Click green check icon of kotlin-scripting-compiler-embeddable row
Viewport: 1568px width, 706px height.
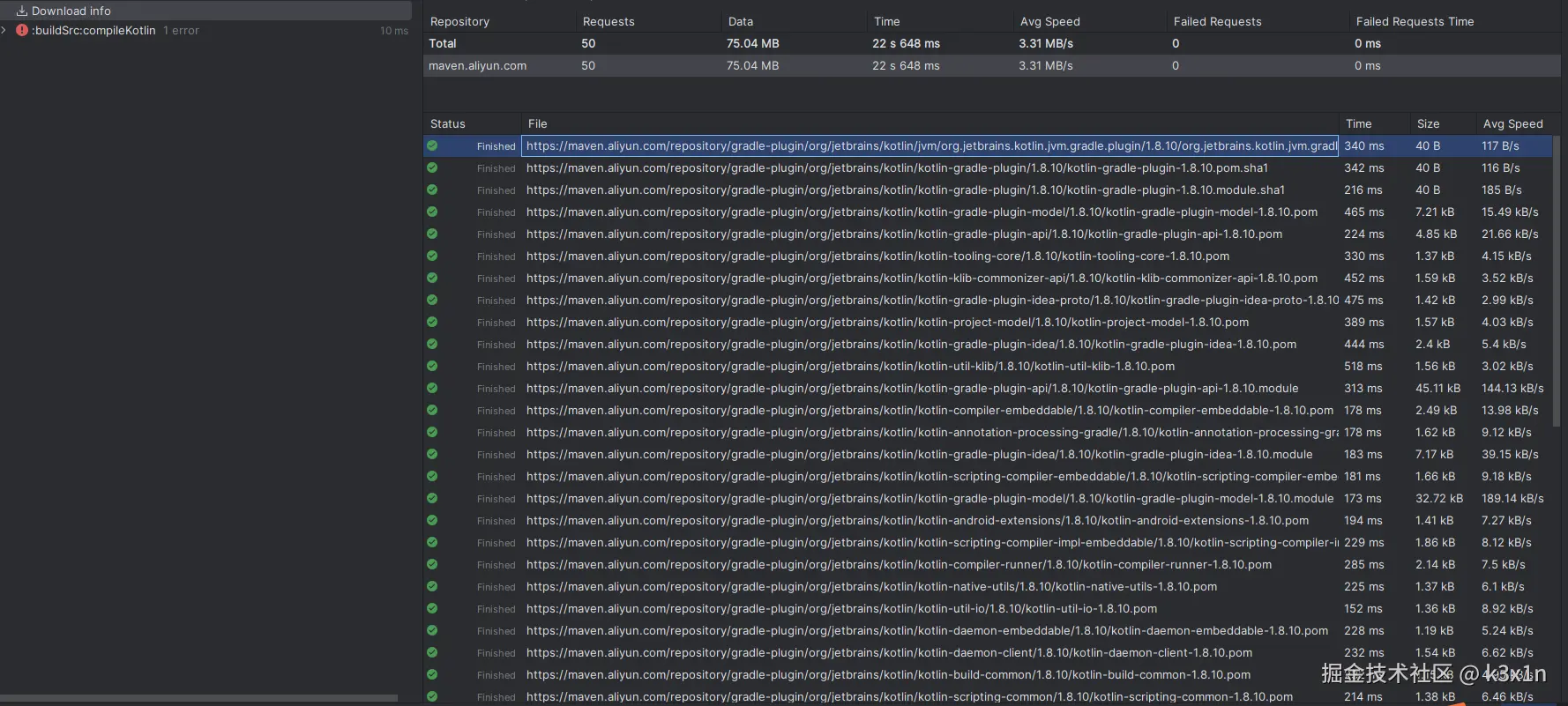coord(432,476)
